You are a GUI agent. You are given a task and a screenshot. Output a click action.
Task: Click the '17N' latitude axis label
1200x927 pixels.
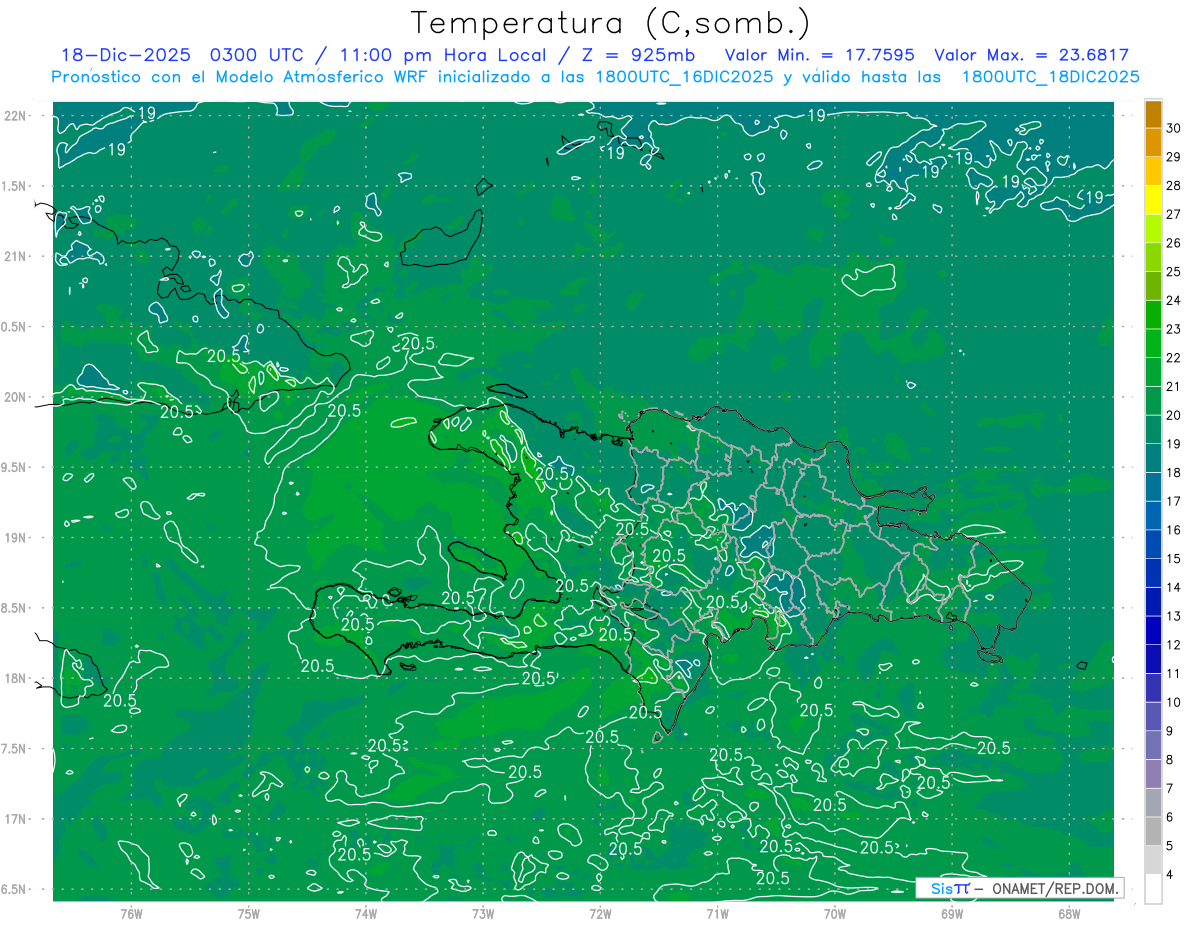tap(15, 819)
